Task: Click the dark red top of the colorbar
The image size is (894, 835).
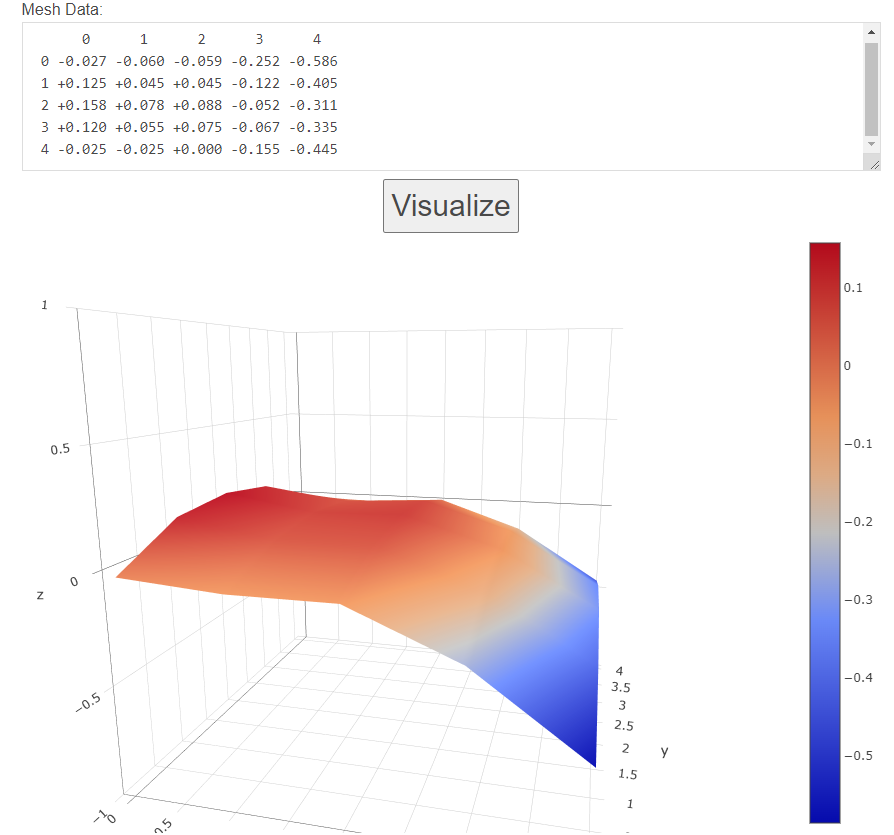Action: pyautogui.click(x=823, y=255)
